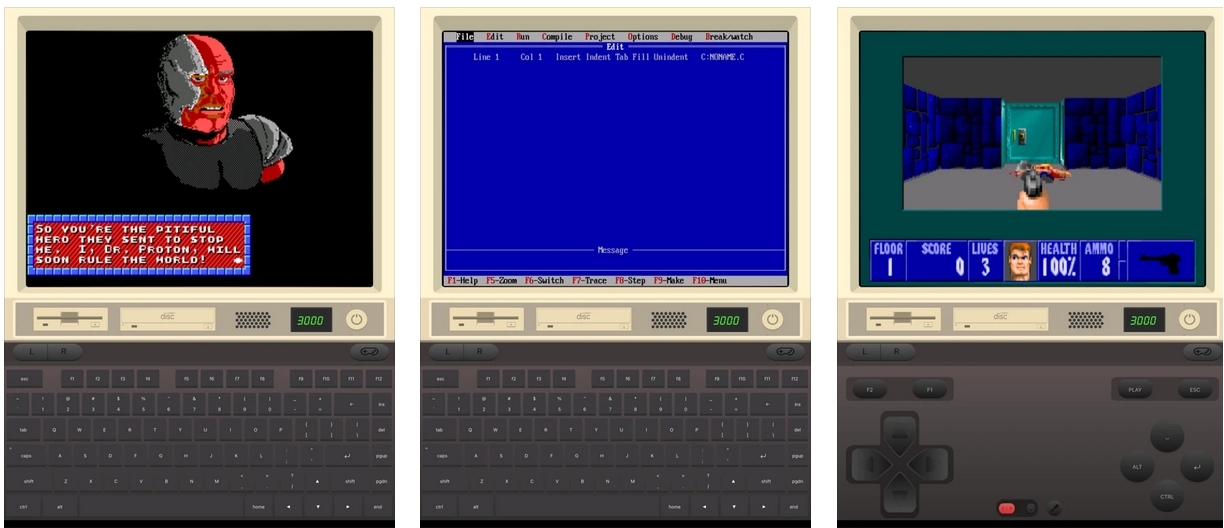Switch left emulator to gamepad controls
This screenshot has width=1224, height=528.
tap(369, 351)
